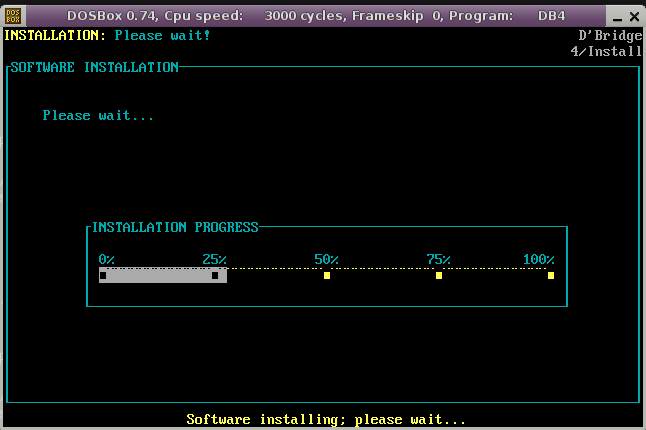Image resolution: width=646 pixels, height=430 pixels.
Task: Select the yellow INSTALLATION: header label
Action: point(55,35)
